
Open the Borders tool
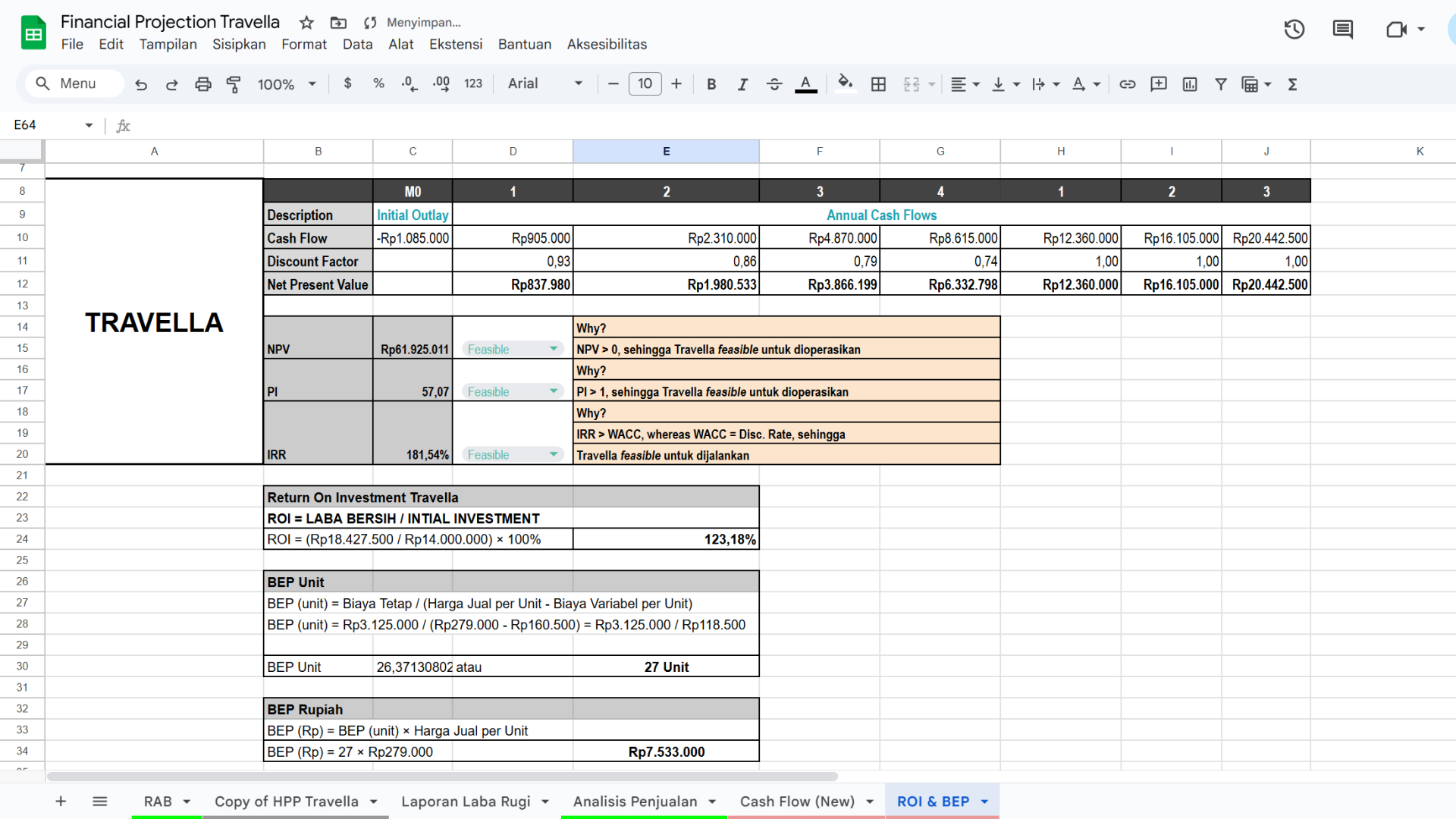tap(878, 84)
